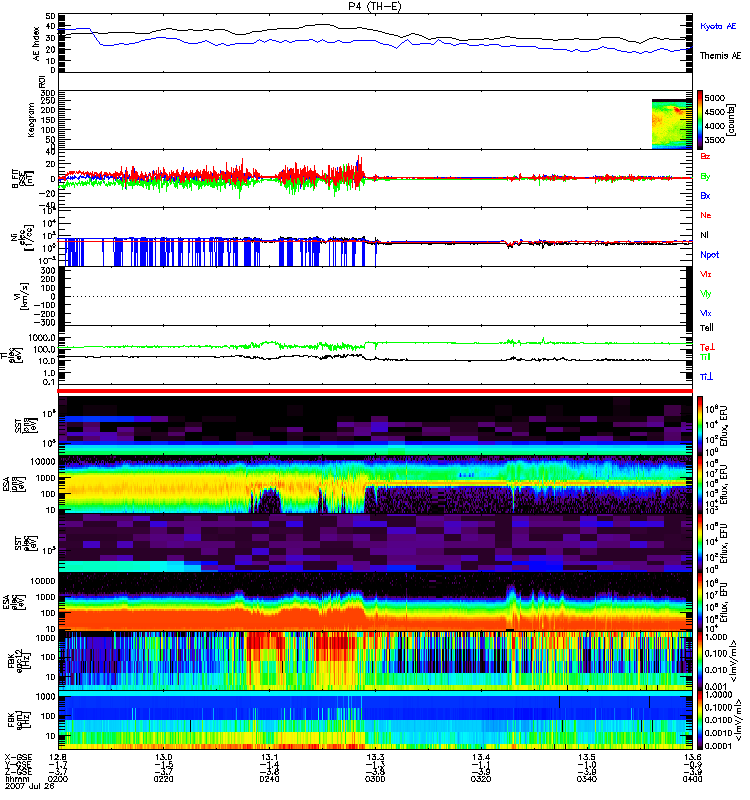750x800 pixels.
Task: Click the "5000" tick on the counts color bar
Action: tap(714, 98)
